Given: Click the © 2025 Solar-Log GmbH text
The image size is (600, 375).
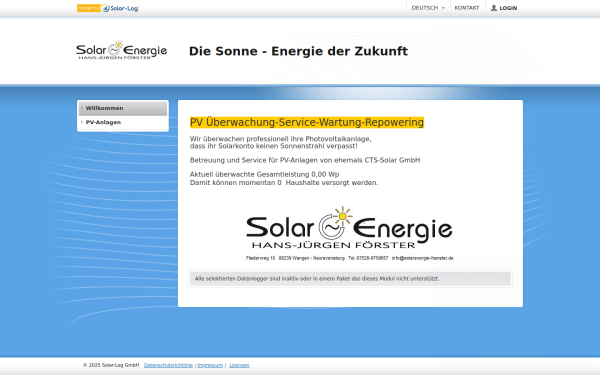Looking at the screenshot, I should [x=111, y=365].
